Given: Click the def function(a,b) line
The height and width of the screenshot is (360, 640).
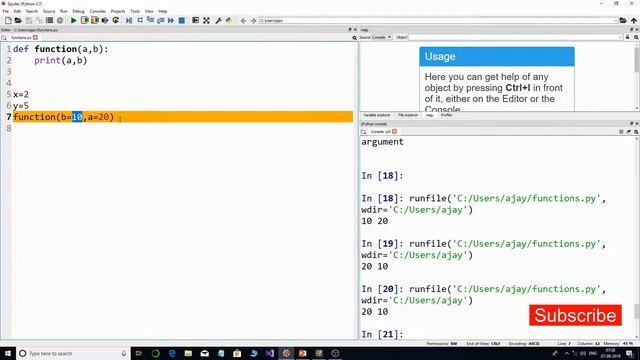Looking at the screenshot, I should (x=61, y=49).
